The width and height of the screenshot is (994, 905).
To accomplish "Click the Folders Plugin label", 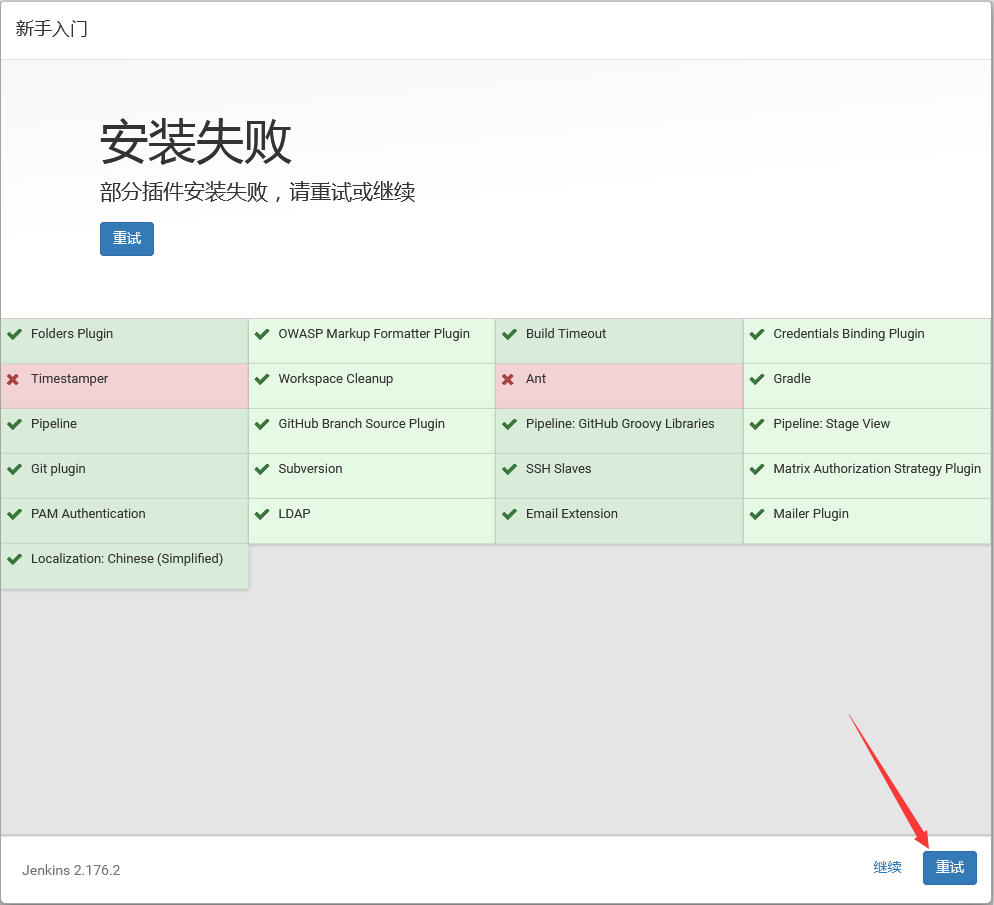I will (x=72, y=334).
